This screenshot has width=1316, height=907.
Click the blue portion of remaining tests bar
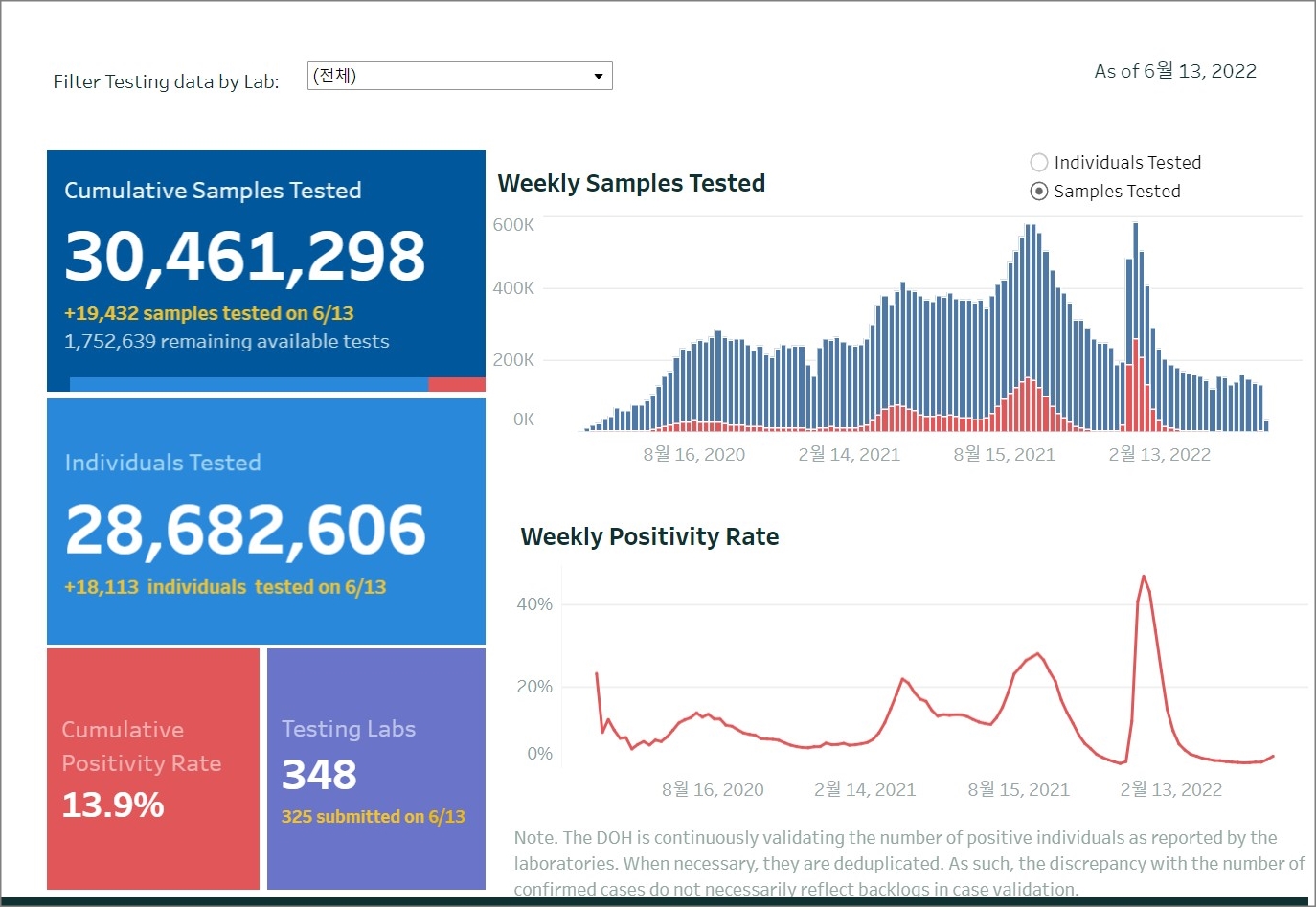point(249,384)
